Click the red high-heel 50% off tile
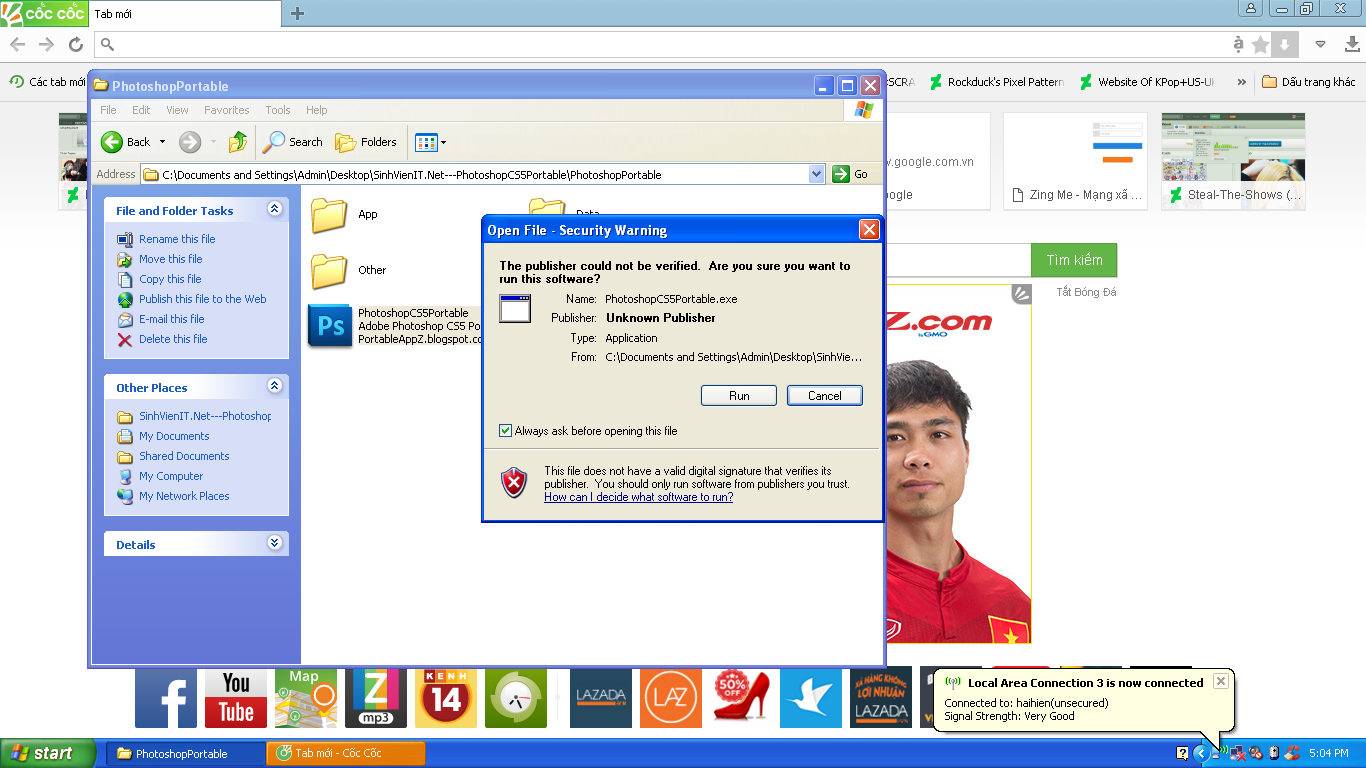Viewport: 1366px width, 768px height. click(x=741, y=697)
